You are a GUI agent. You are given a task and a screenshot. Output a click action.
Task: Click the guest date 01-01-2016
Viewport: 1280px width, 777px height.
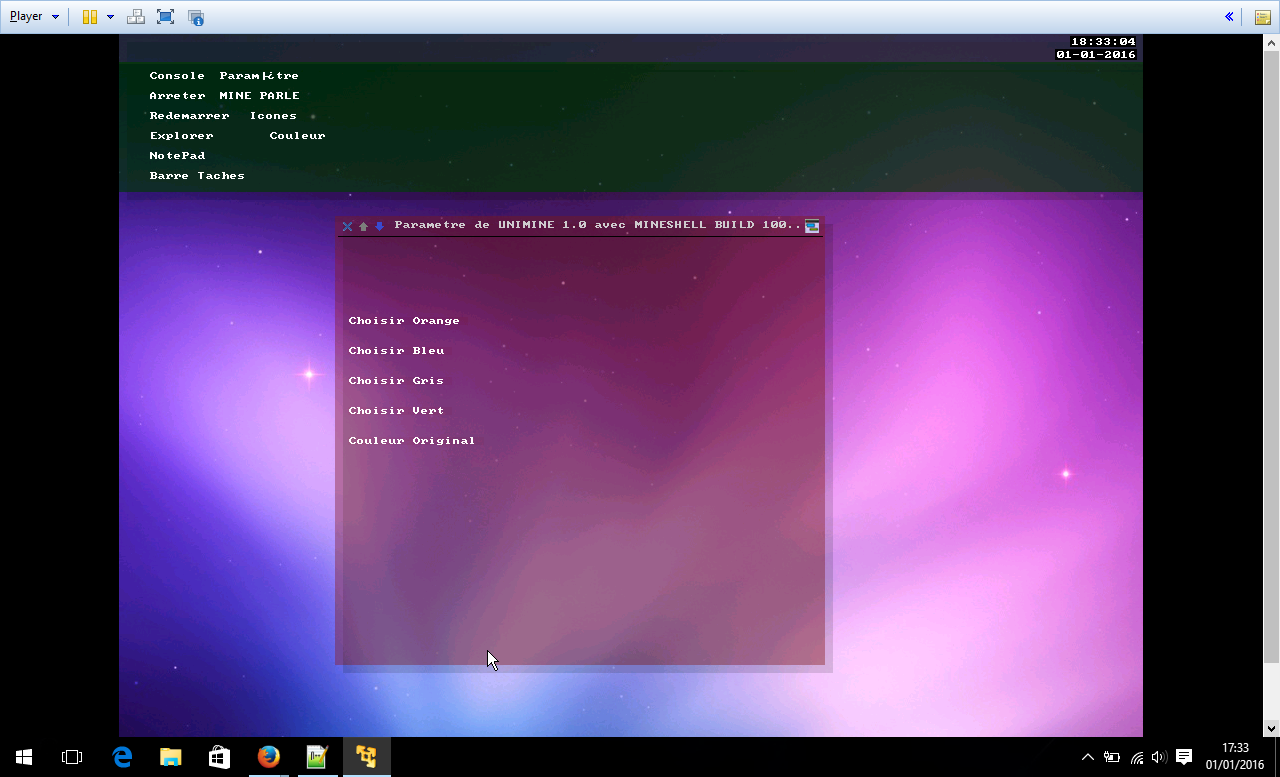[x=1096, y=55]
